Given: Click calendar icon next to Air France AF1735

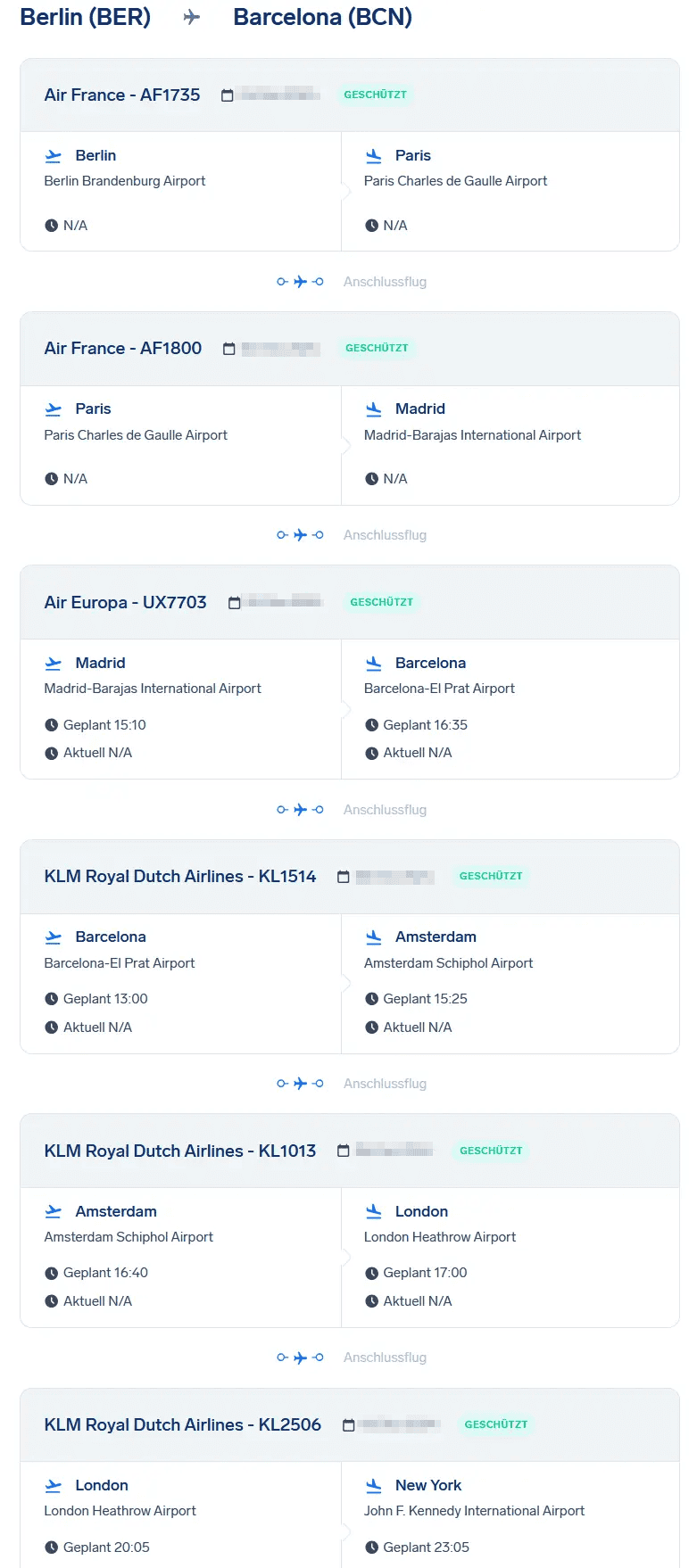Looking at the screenshot, I should coord(228,95).
